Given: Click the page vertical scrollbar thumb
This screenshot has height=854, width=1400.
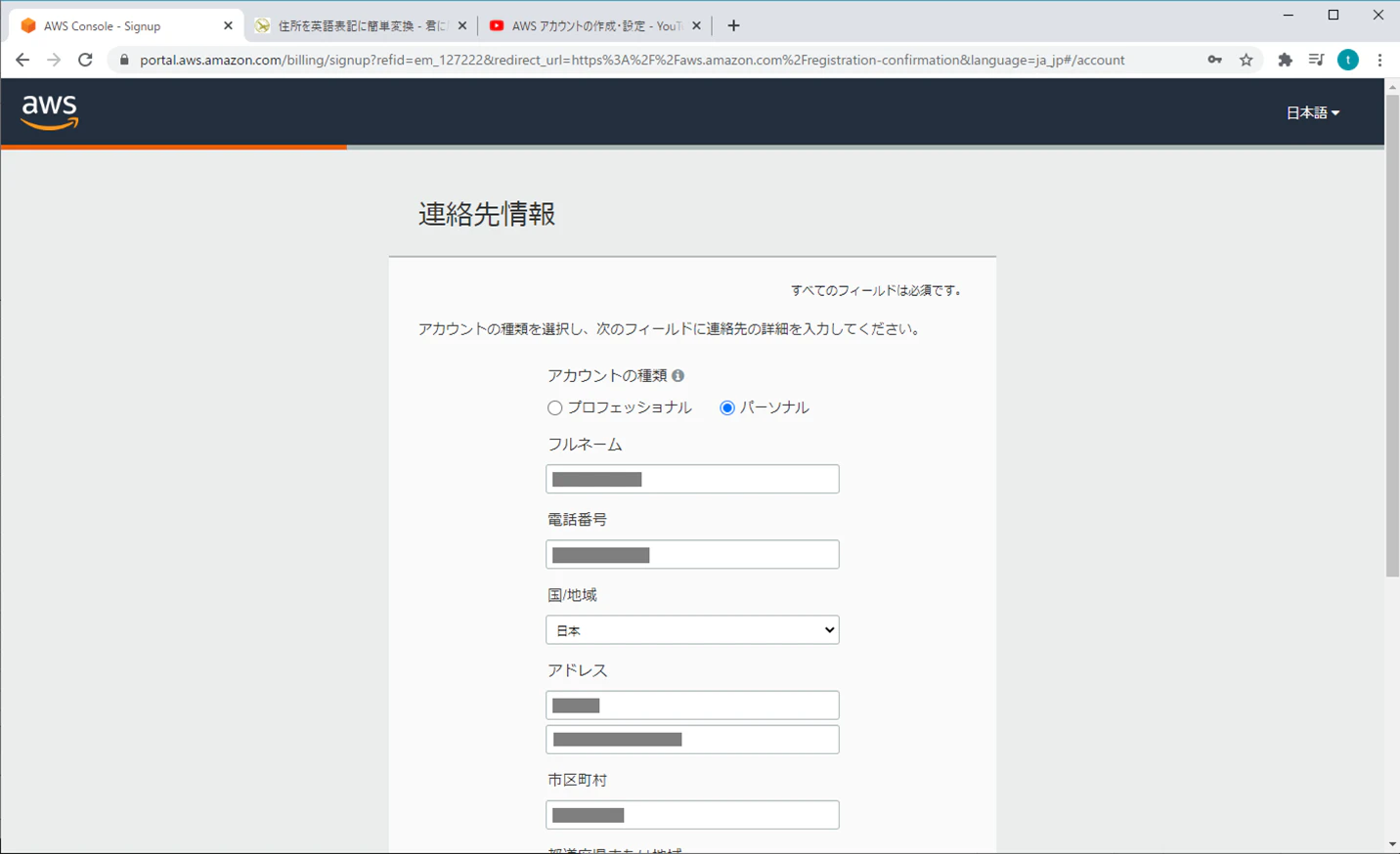Looking at the screenshot, I should [x=1392, y=335].
